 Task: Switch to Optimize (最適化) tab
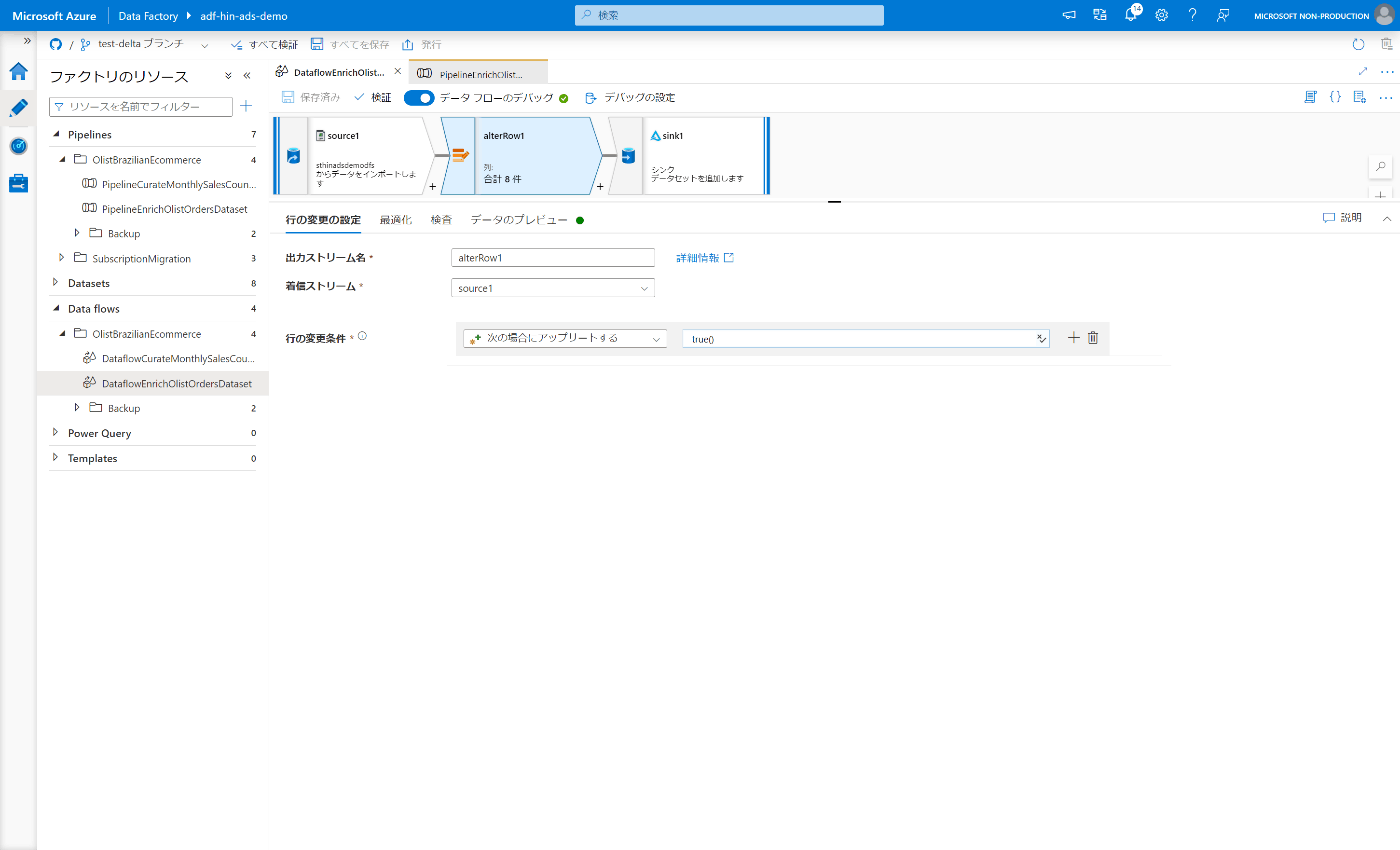coord(396,219)
